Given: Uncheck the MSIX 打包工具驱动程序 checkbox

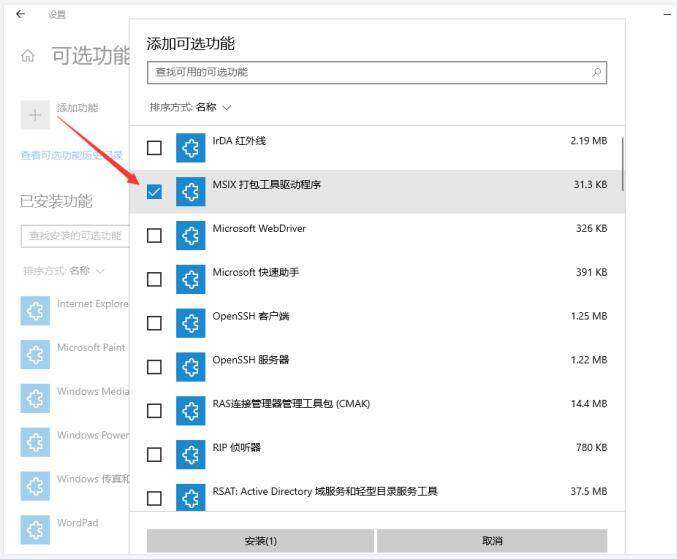Looking at the screenshot, I should (x=154, y=192).
